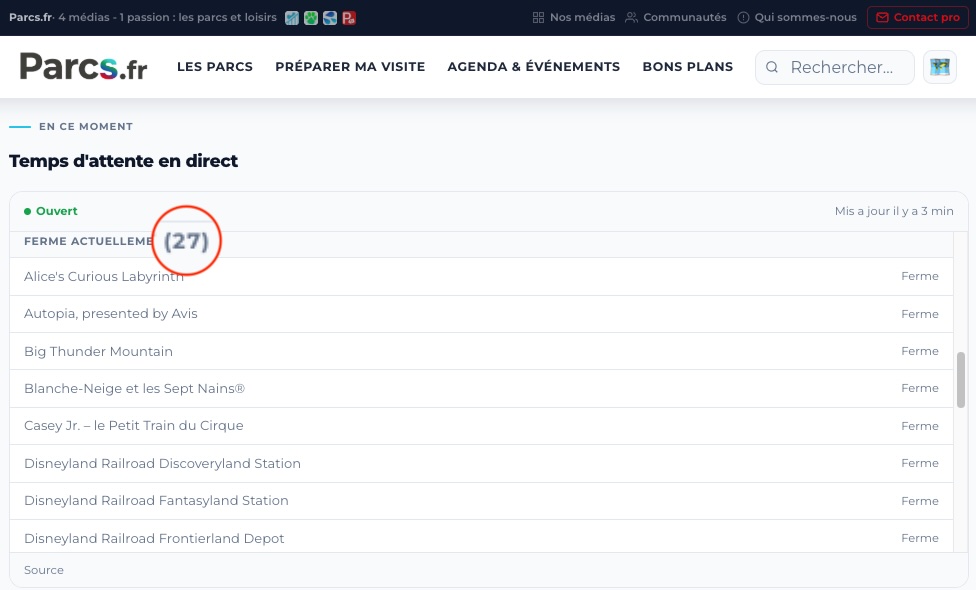Click the Ouvert status label
The height and width of the screenshot is (590, 976).
(x=50, y=211)
